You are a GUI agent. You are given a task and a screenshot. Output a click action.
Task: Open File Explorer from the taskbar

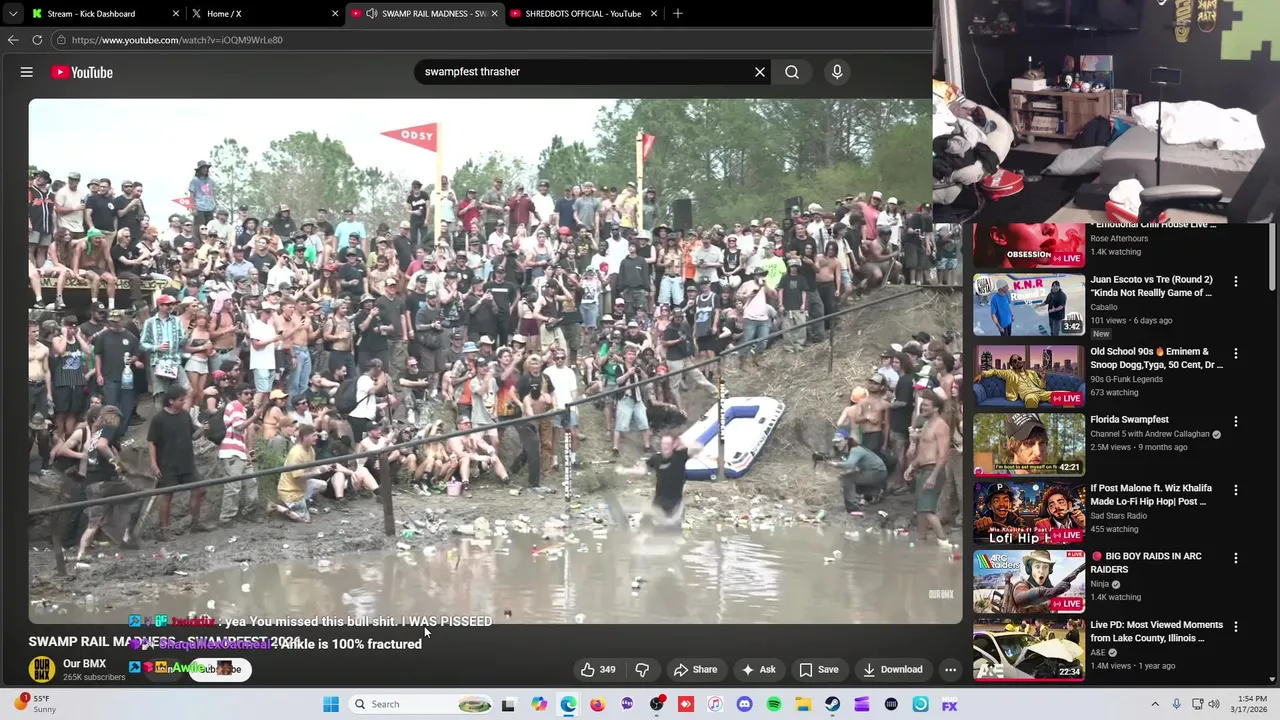coord(803,704)
